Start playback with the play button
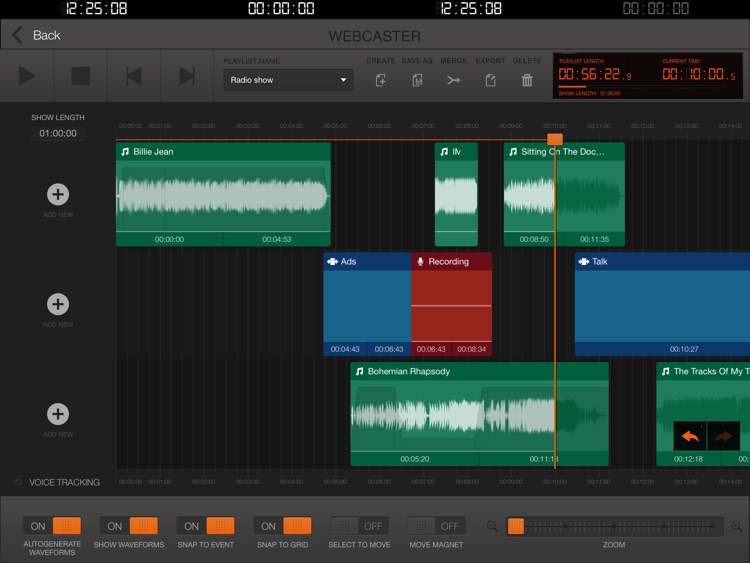 pos(27,76)
